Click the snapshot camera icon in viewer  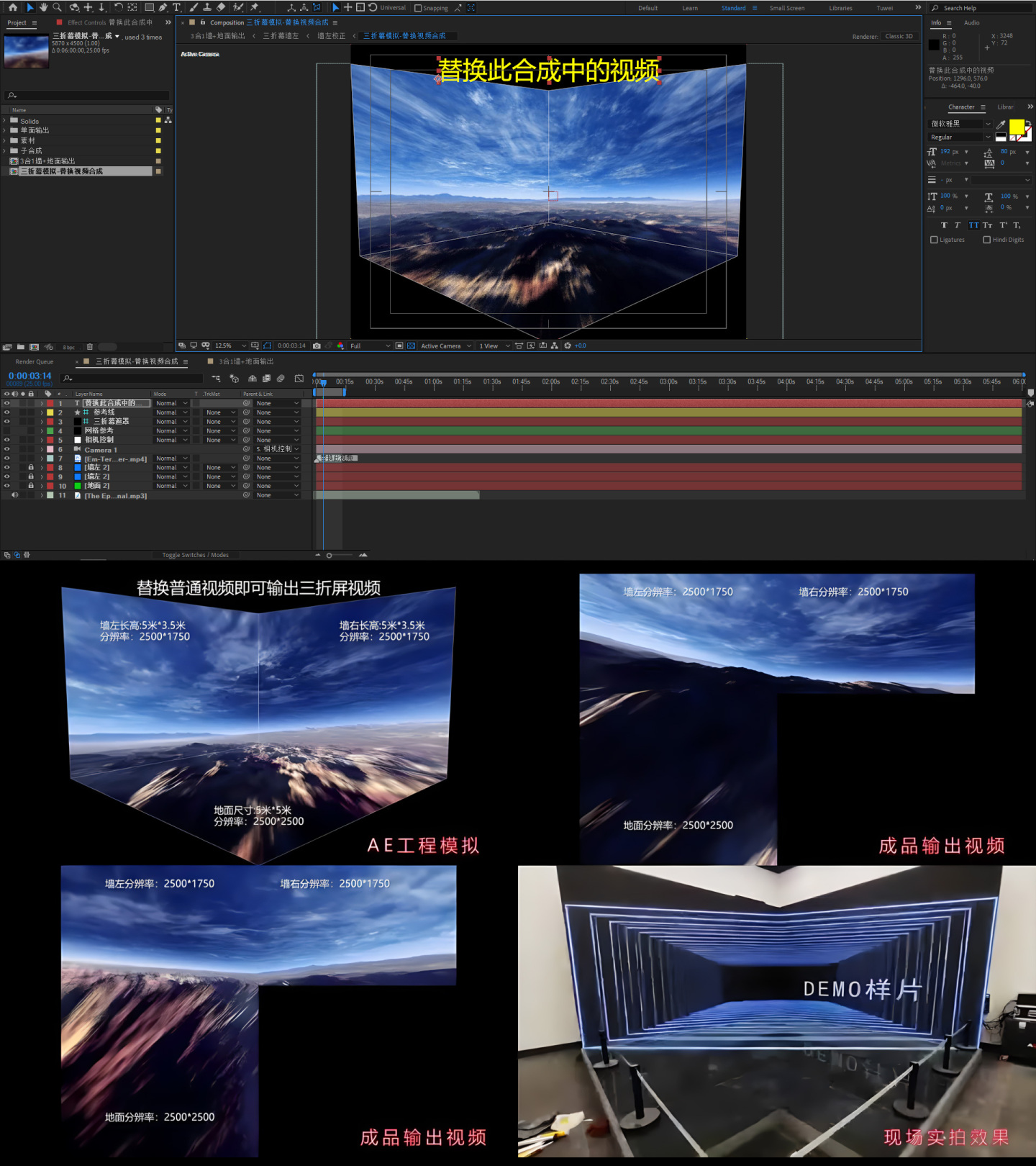(317, 345)
